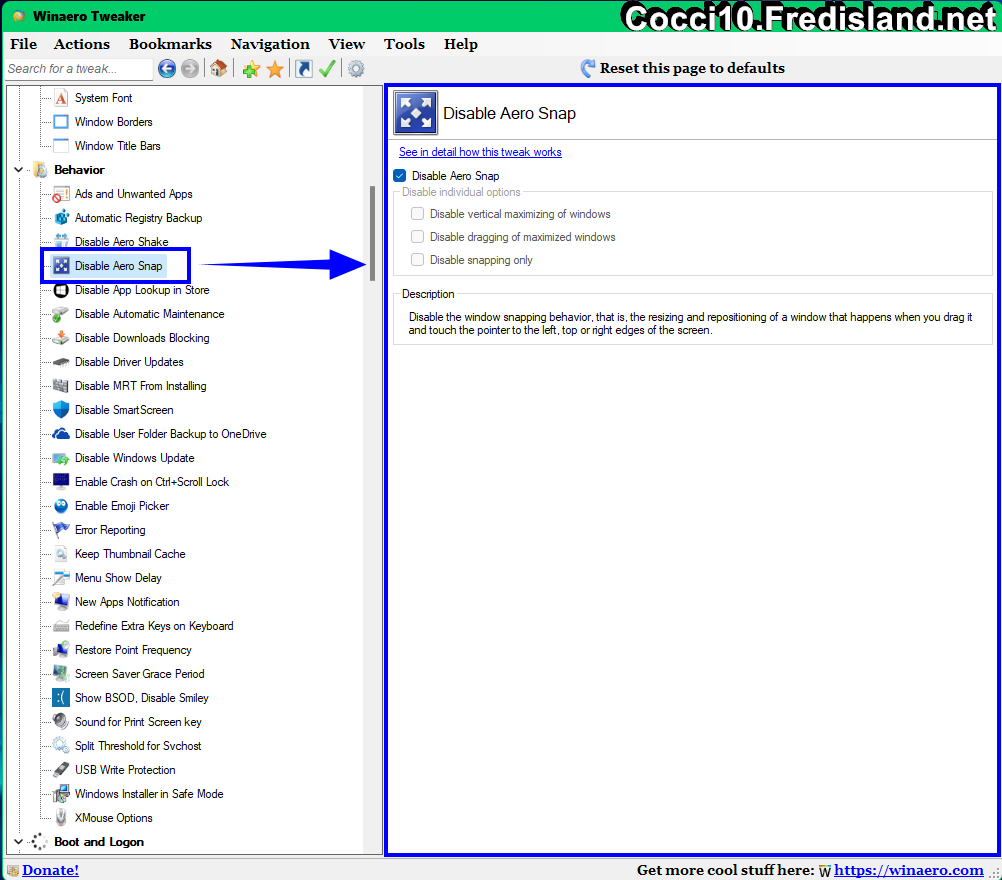Visit the https://winaero.com link
This screenshot has width=1002, height=880.
coord(908,870)
